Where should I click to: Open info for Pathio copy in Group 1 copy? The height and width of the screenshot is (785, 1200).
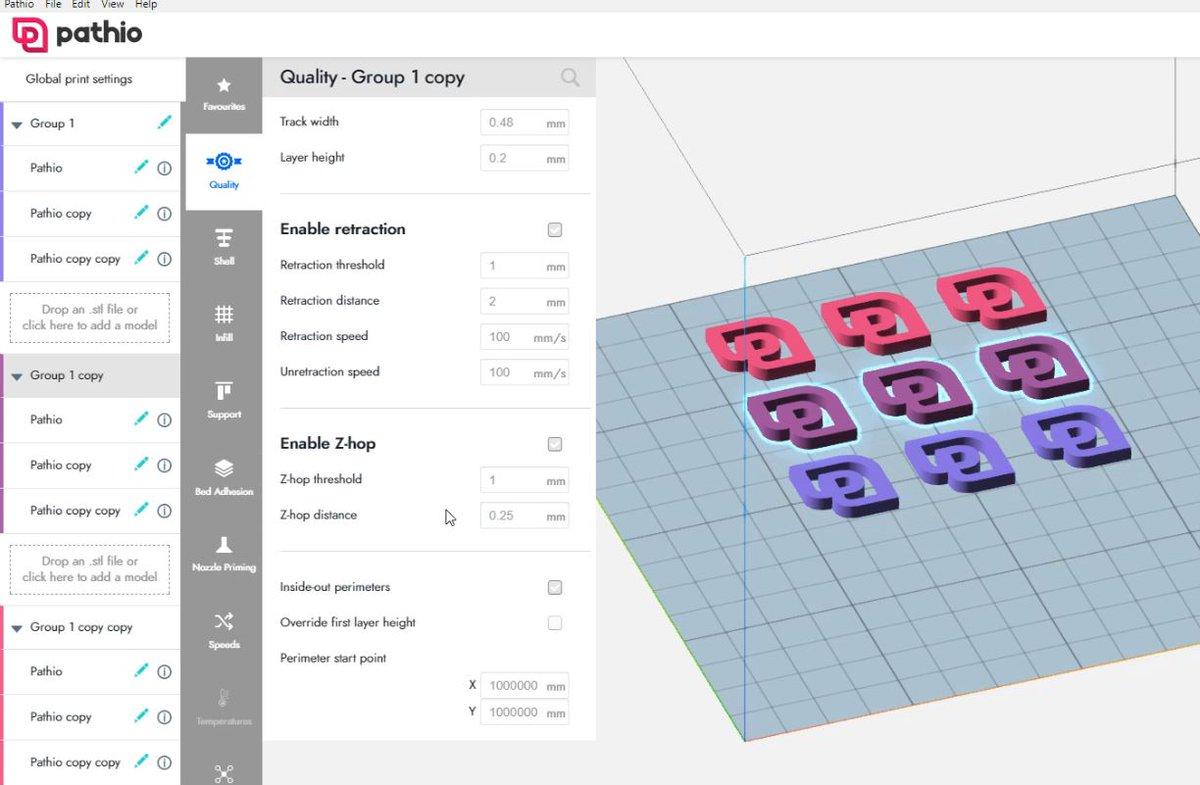164,465
